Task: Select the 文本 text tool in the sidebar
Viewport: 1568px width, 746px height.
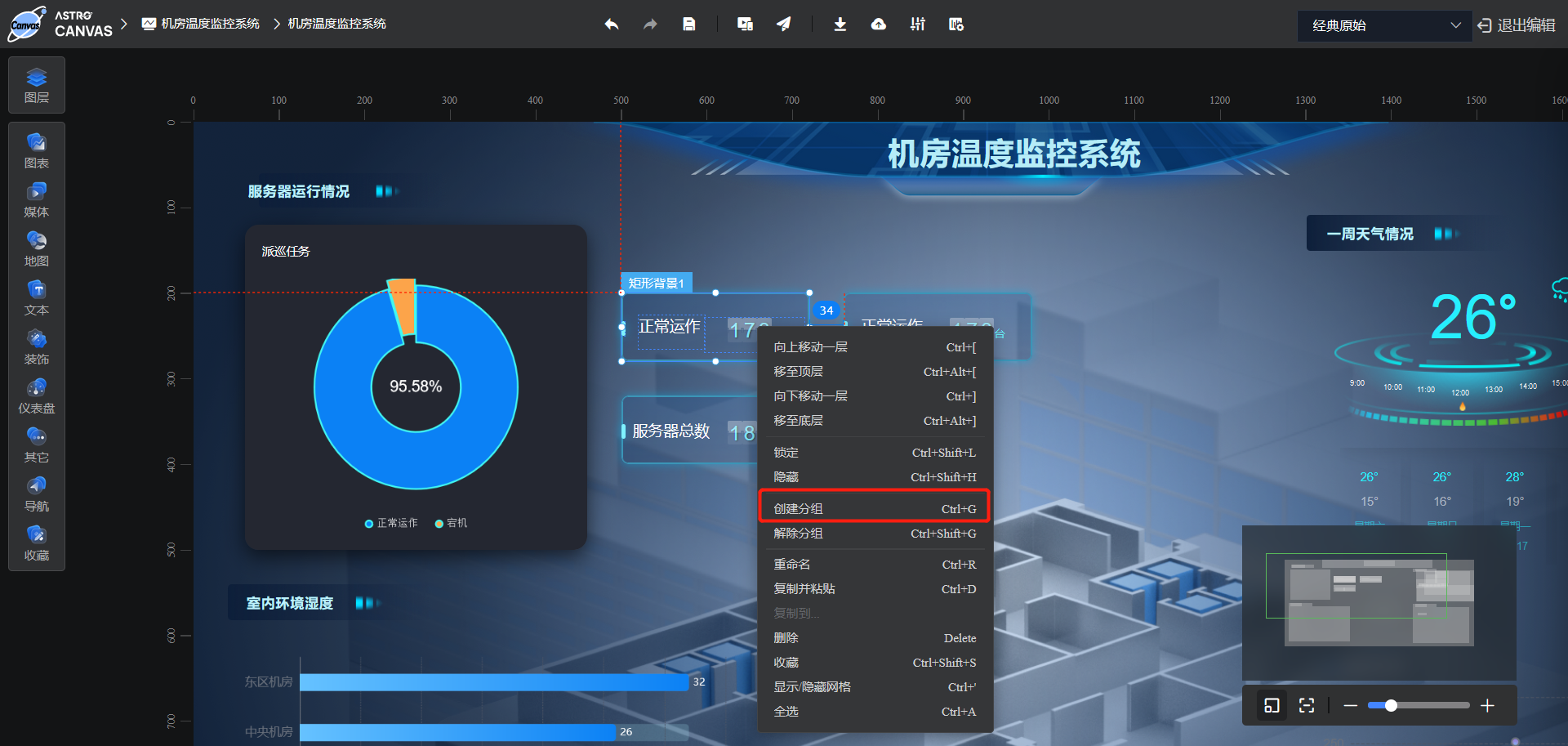Action: (x=36, y=297)
